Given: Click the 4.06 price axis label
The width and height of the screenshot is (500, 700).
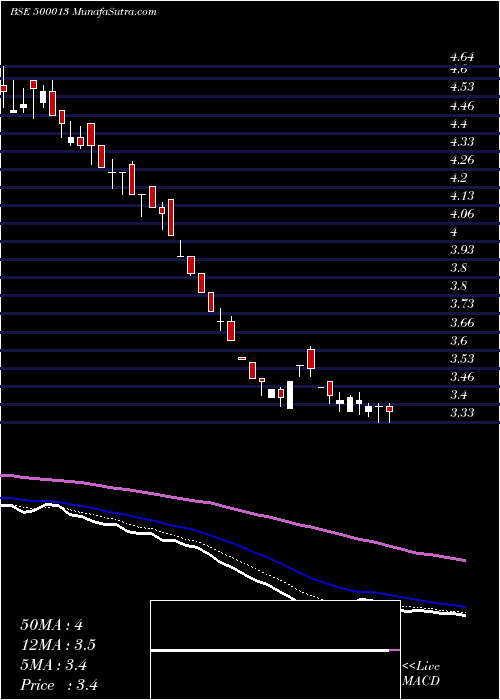Looking at the screenshot, I should (462, 214).
